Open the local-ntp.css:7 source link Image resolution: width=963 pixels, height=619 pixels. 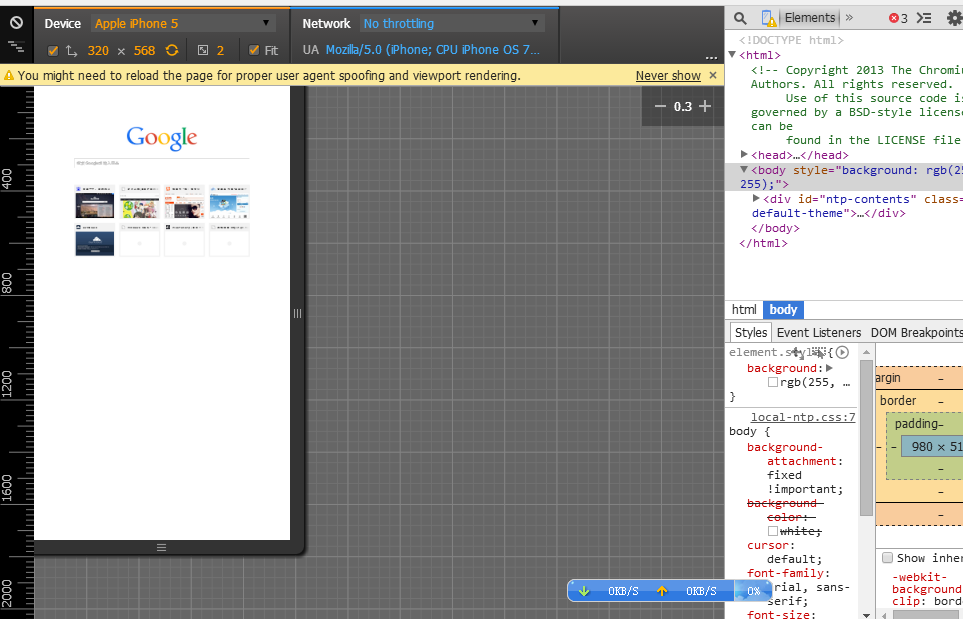pyautogui.click(x=803, y=417)
